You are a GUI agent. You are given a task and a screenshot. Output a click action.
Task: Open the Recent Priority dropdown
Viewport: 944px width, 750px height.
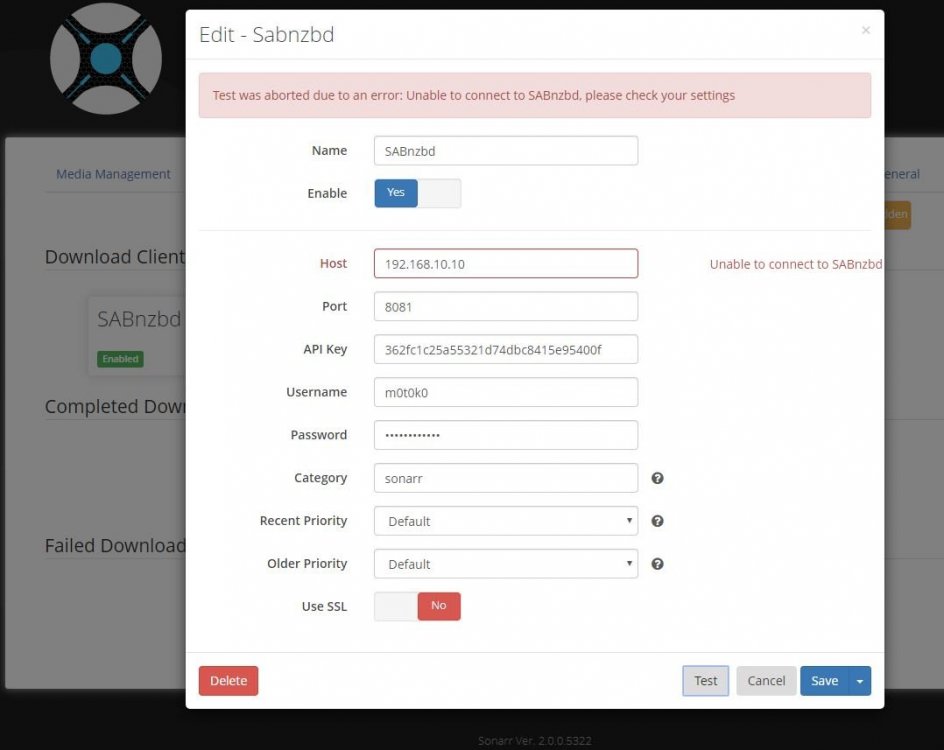[x=506, y=521]
